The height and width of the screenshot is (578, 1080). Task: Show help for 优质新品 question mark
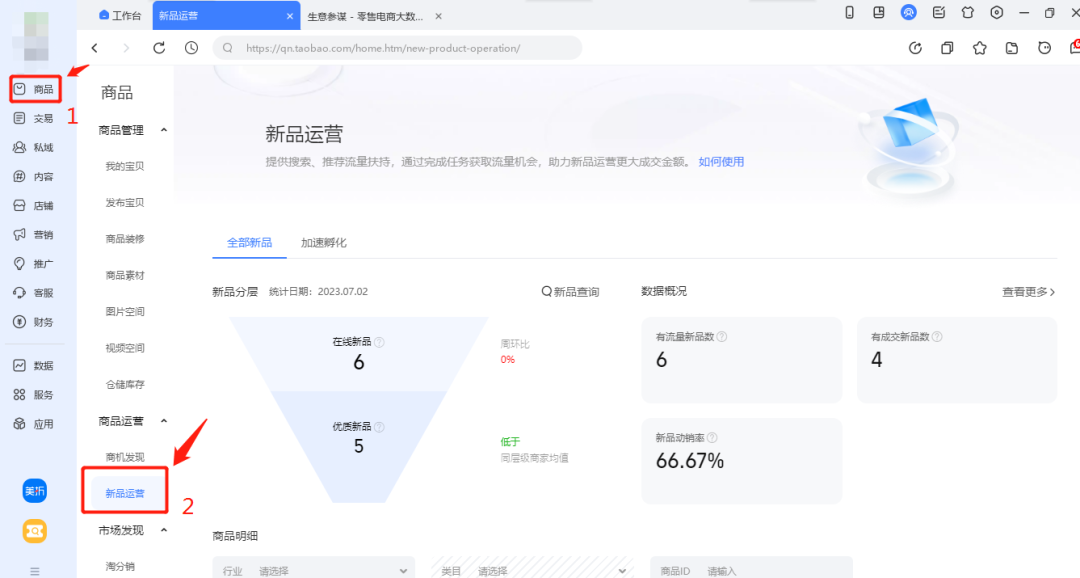(x=379, y=427)
